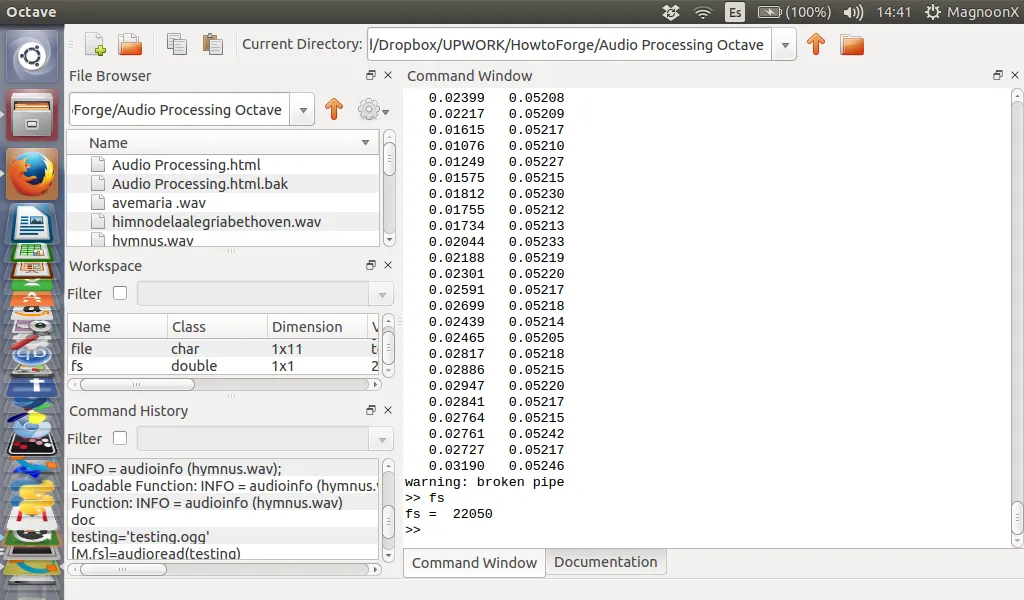Click File Browser parent directory arrow
1024x600 pixels.
(334, 110)
